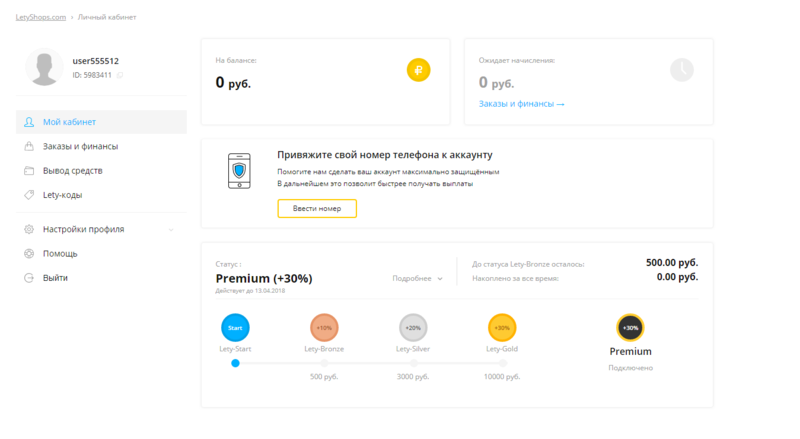Open Мой кабинет menu item
The height and width of the screenshot is (439, 800).
[x=69, y=122]
